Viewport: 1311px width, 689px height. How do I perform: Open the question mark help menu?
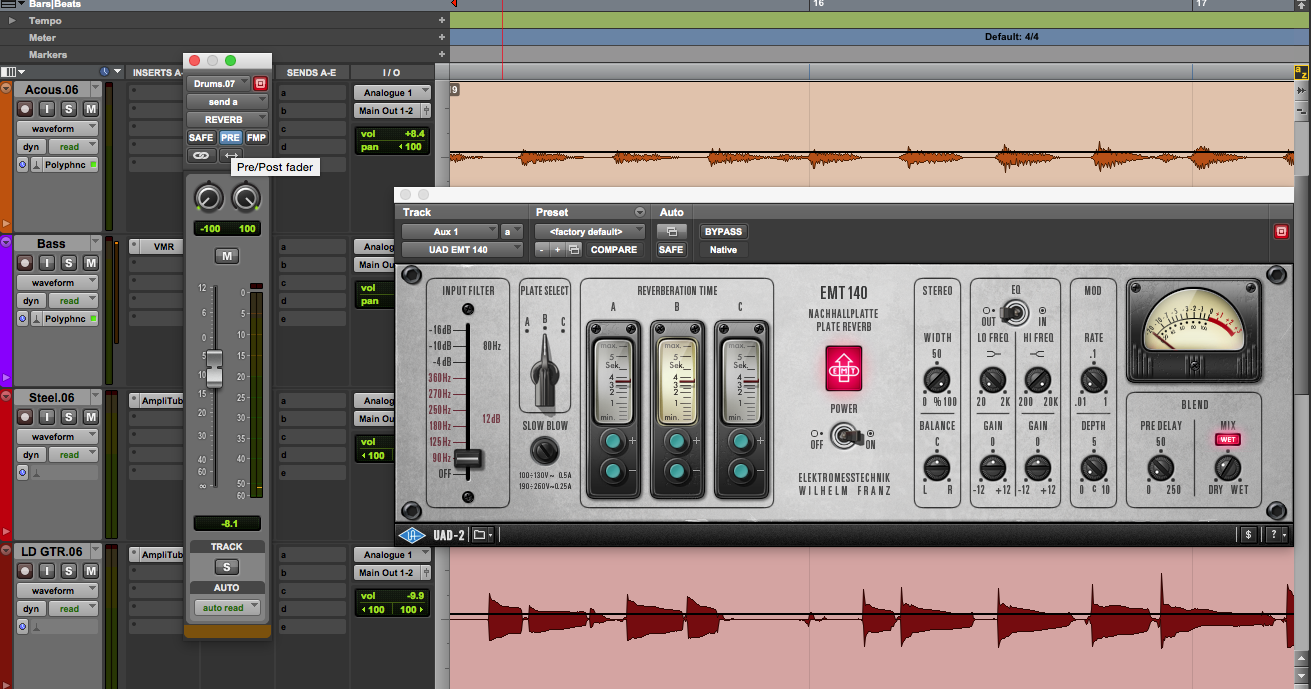pos(1277,535)
